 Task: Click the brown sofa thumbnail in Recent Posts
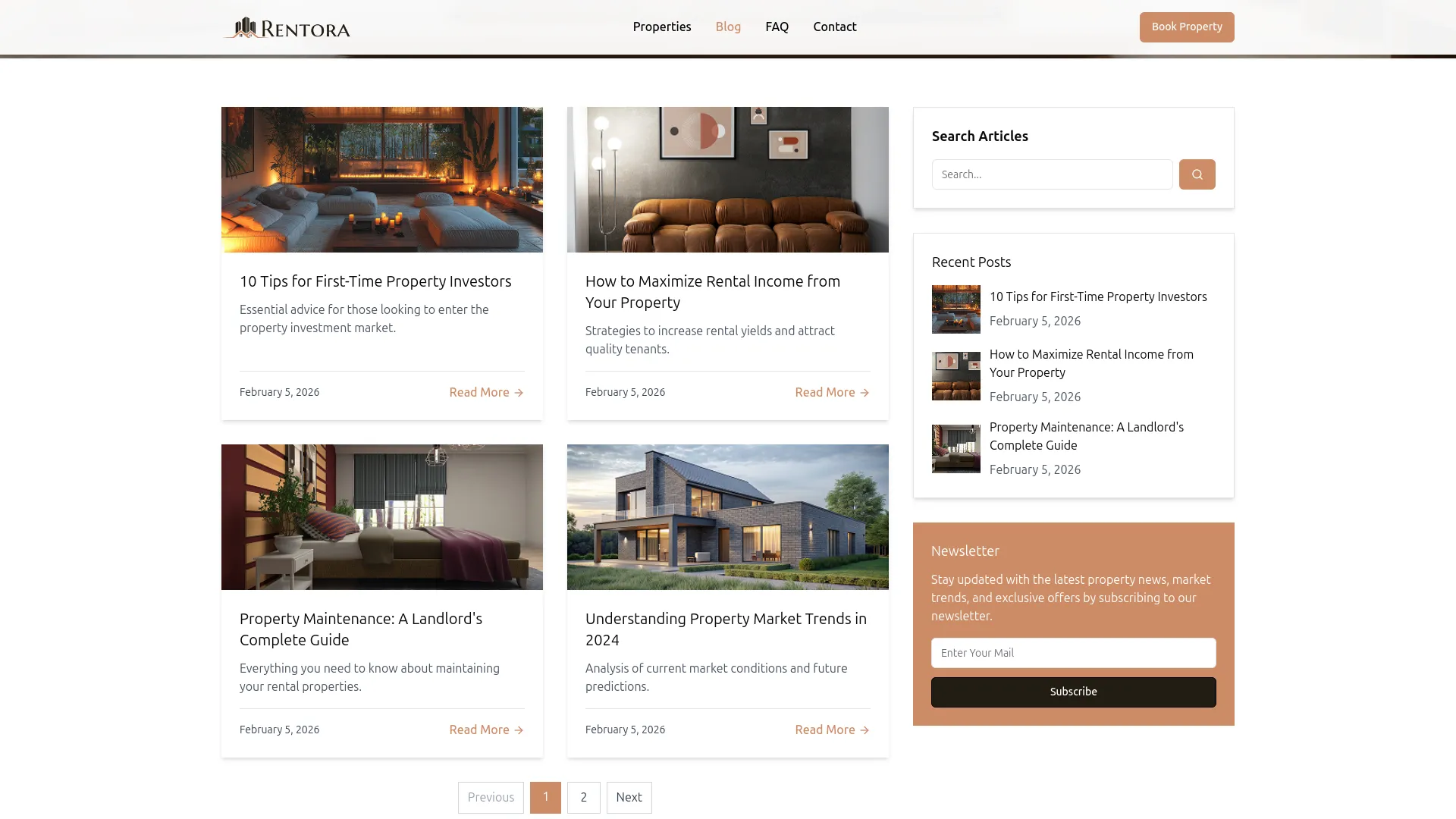pos(955,375)
